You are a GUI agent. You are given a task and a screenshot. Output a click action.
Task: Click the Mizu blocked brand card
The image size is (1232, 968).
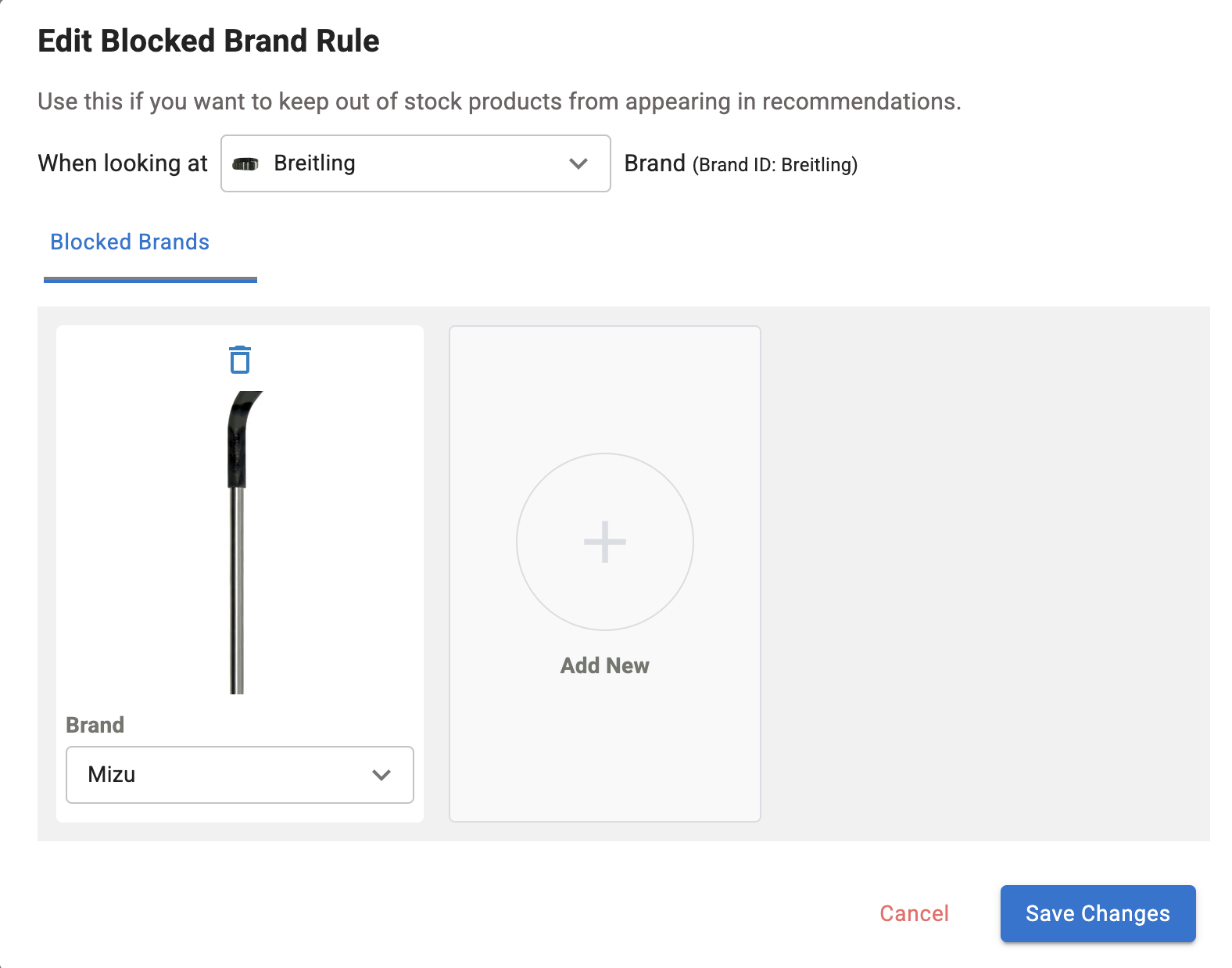pos(240,574)
